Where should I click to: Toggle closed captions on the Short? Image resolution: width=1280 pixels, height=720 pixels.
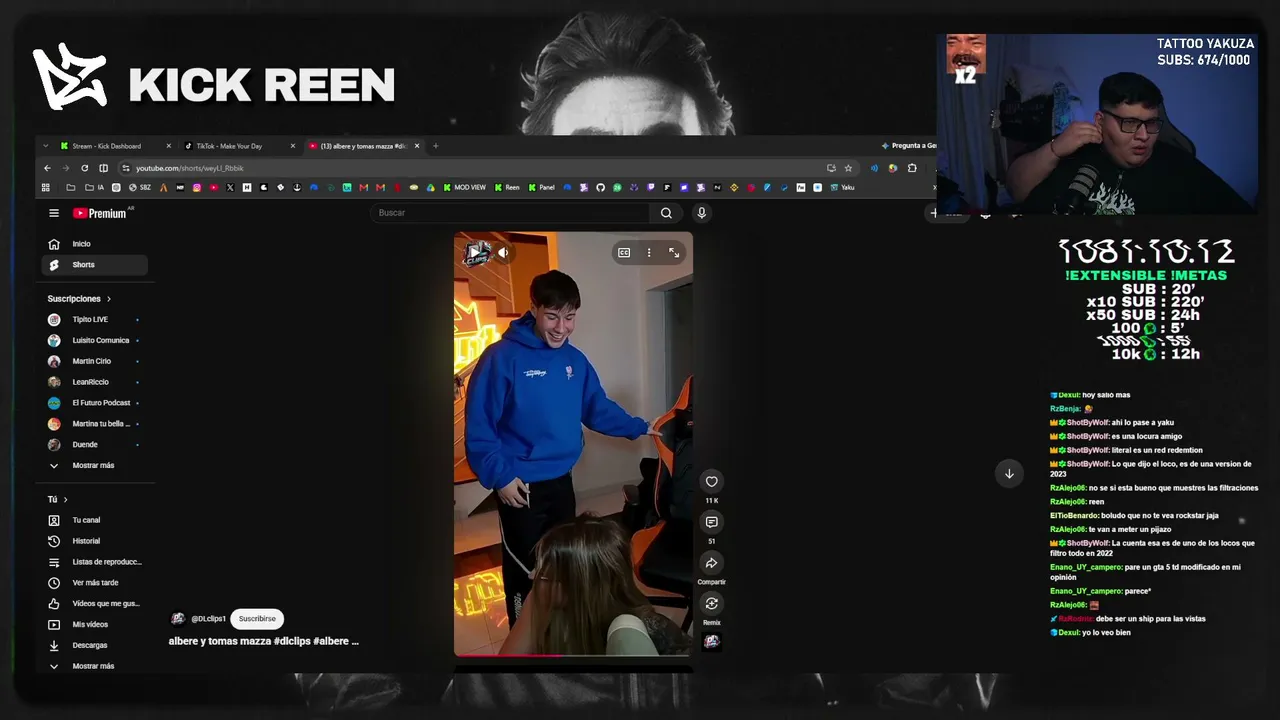point(624,253)
